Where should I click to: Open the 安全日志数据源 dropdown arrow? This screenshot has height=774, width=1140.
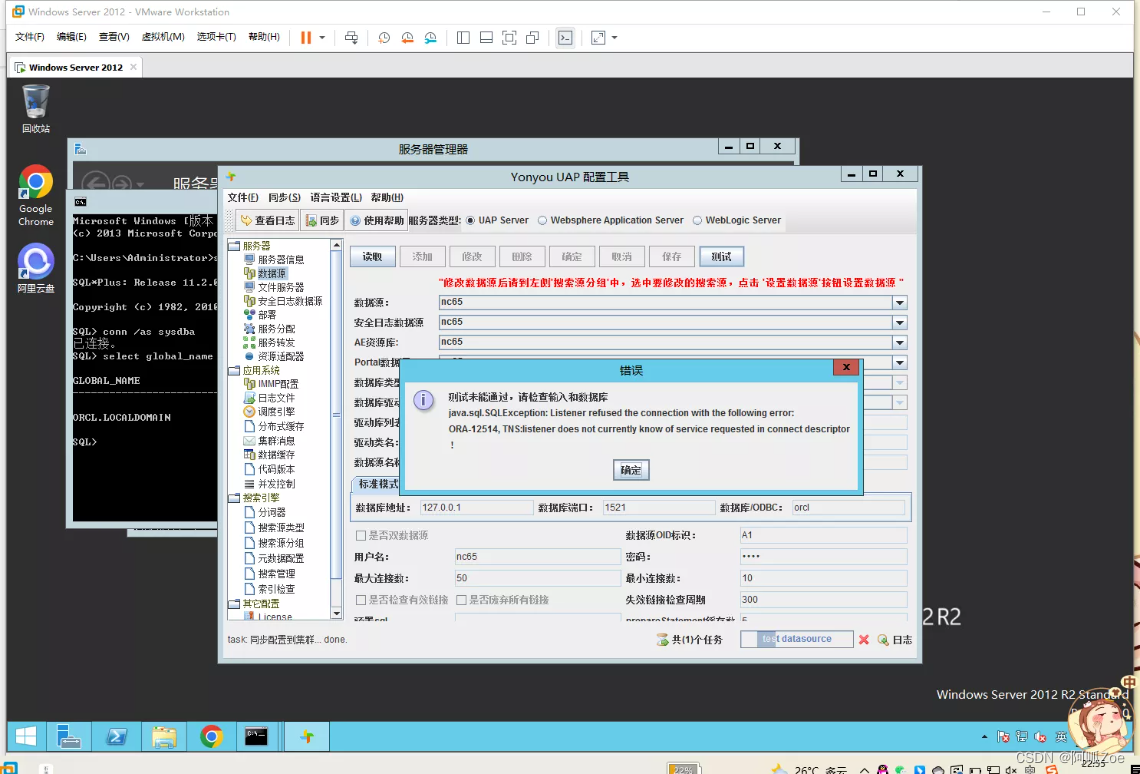(x=900, y=323)
